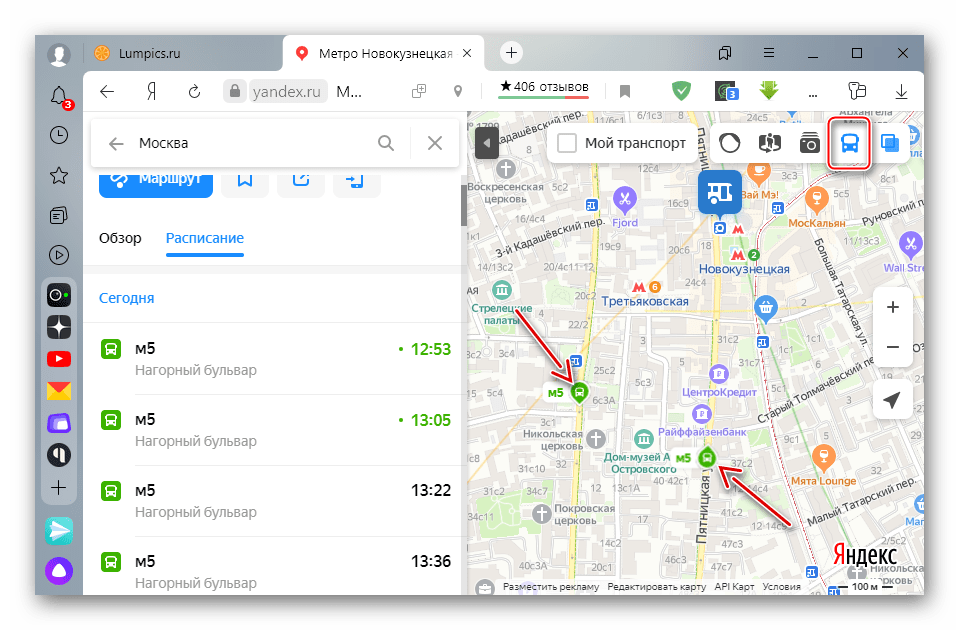Collapse the side panel with arrow
Image resolution: width=959 pixels, height=630 pixels.
[486, 143]
